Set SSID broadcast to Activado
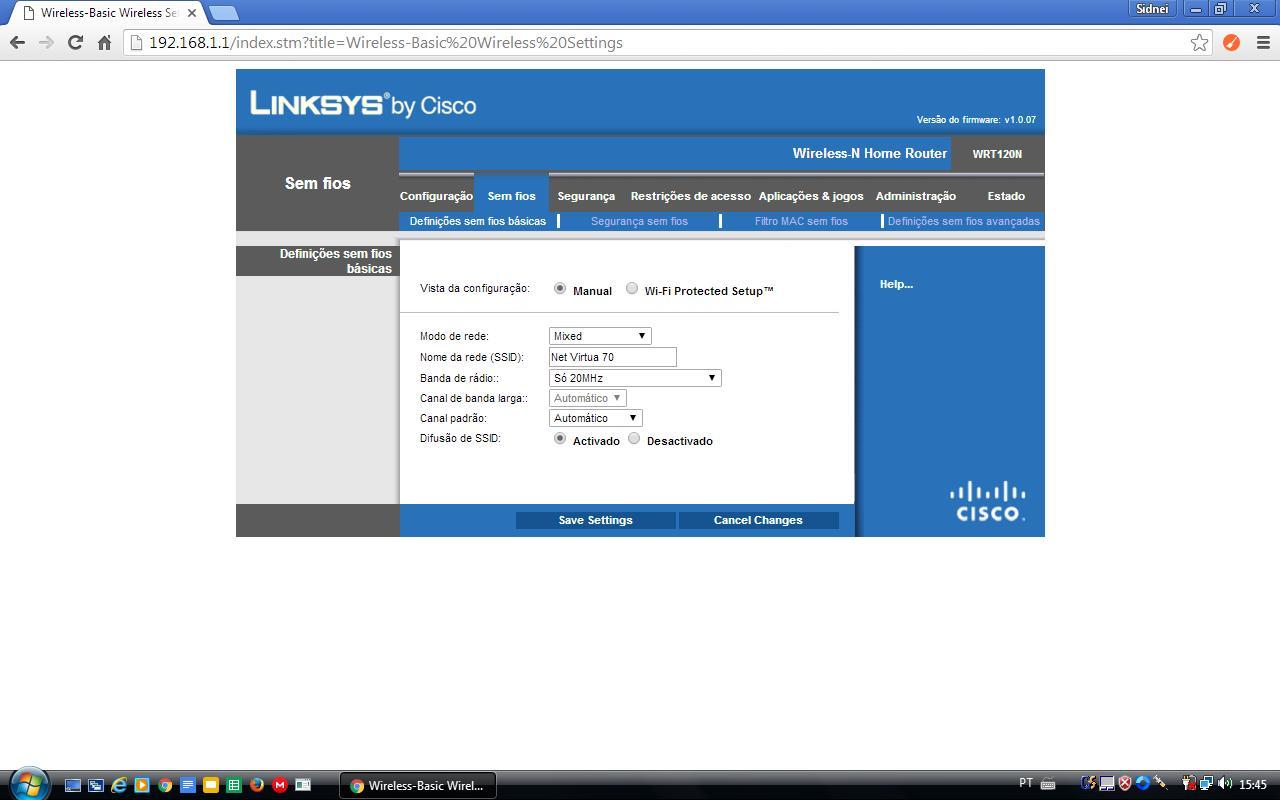1280x800 pixels. [560, 438]
